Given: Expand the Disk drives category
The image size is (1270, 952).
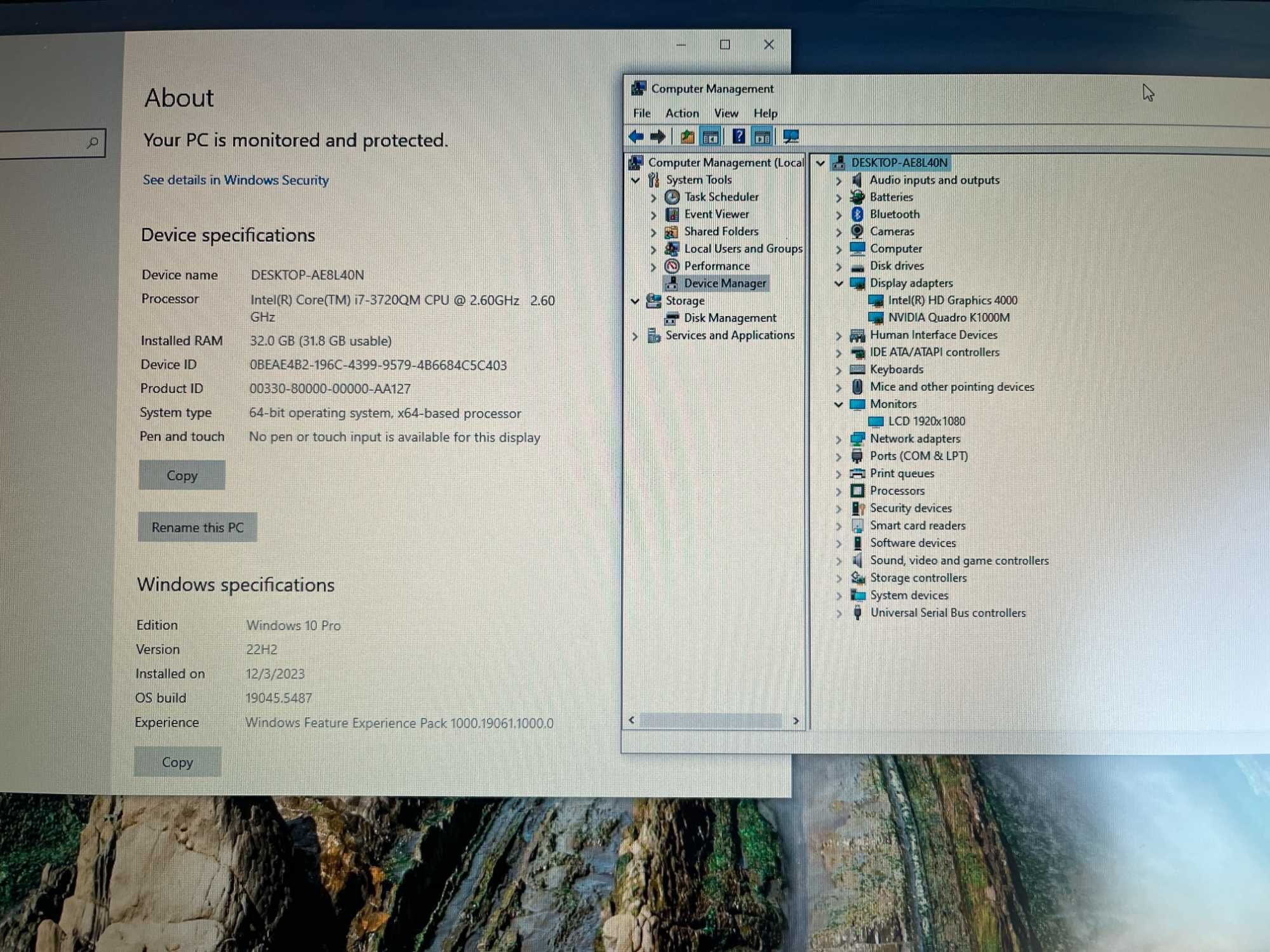Looking at the screenshot, I should pyautogui.click(x=839, y=267).
